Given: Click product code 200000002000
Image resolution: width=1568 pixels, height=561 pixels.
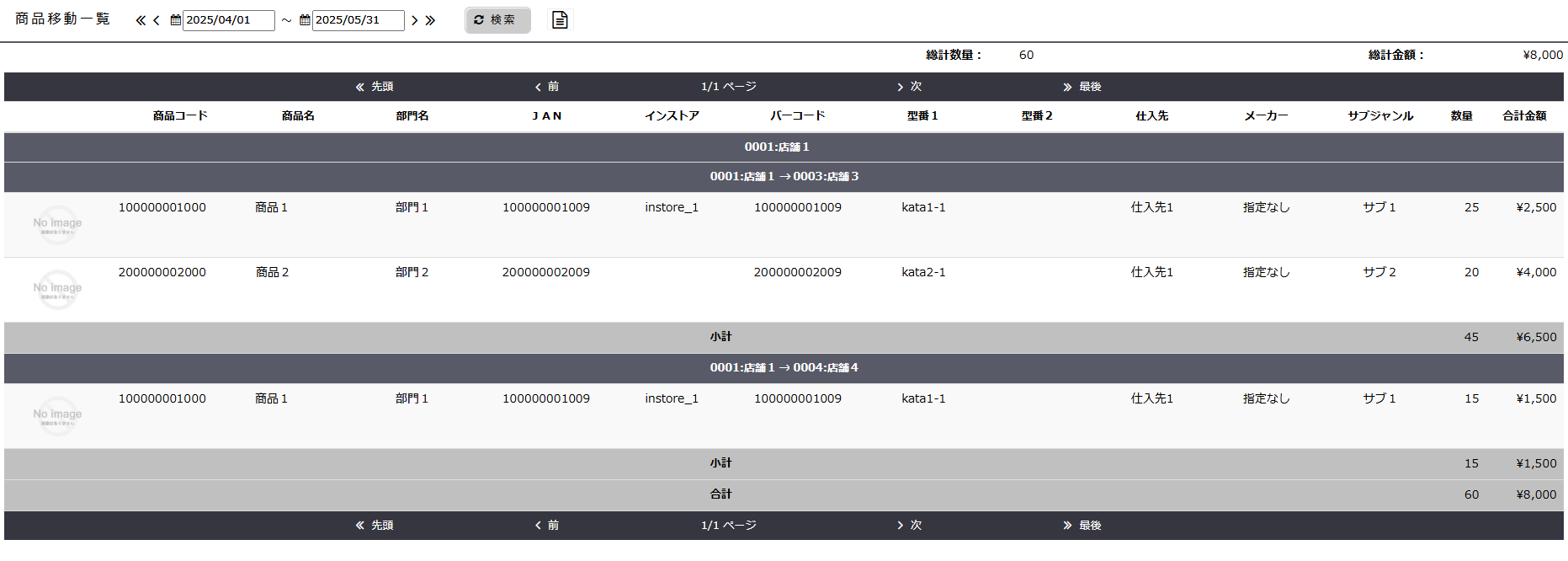Looking at the screenshot, I should tap(162, 272).
